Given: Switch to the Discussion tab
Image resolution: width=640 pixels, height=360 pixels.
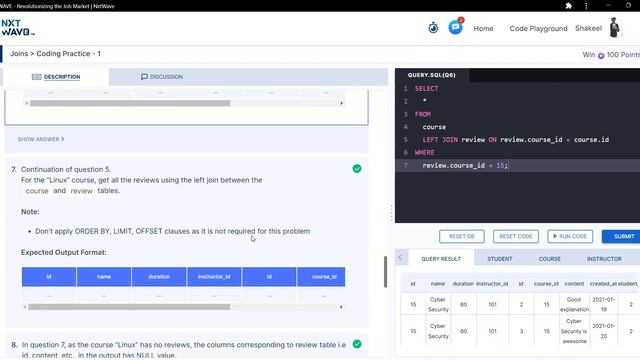Looking at the screenshot, I should click(x=162, y=77).
